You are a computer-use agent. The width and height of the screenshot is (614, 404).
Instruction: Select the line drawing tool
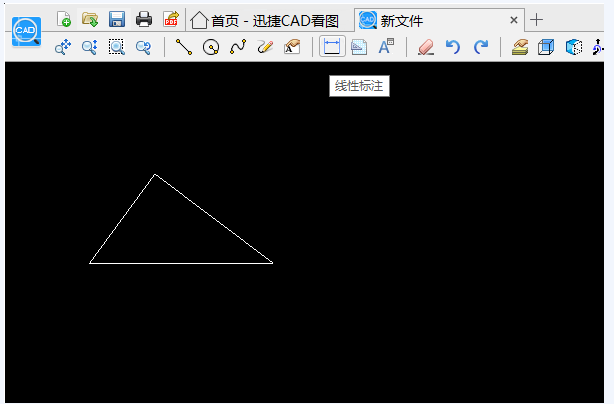pyautogui.click(x=183, y=47)
